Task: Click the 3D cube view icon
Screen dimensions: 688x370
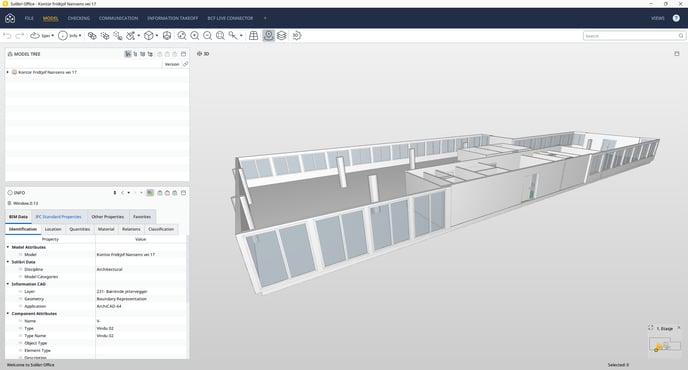Action: 149,36
